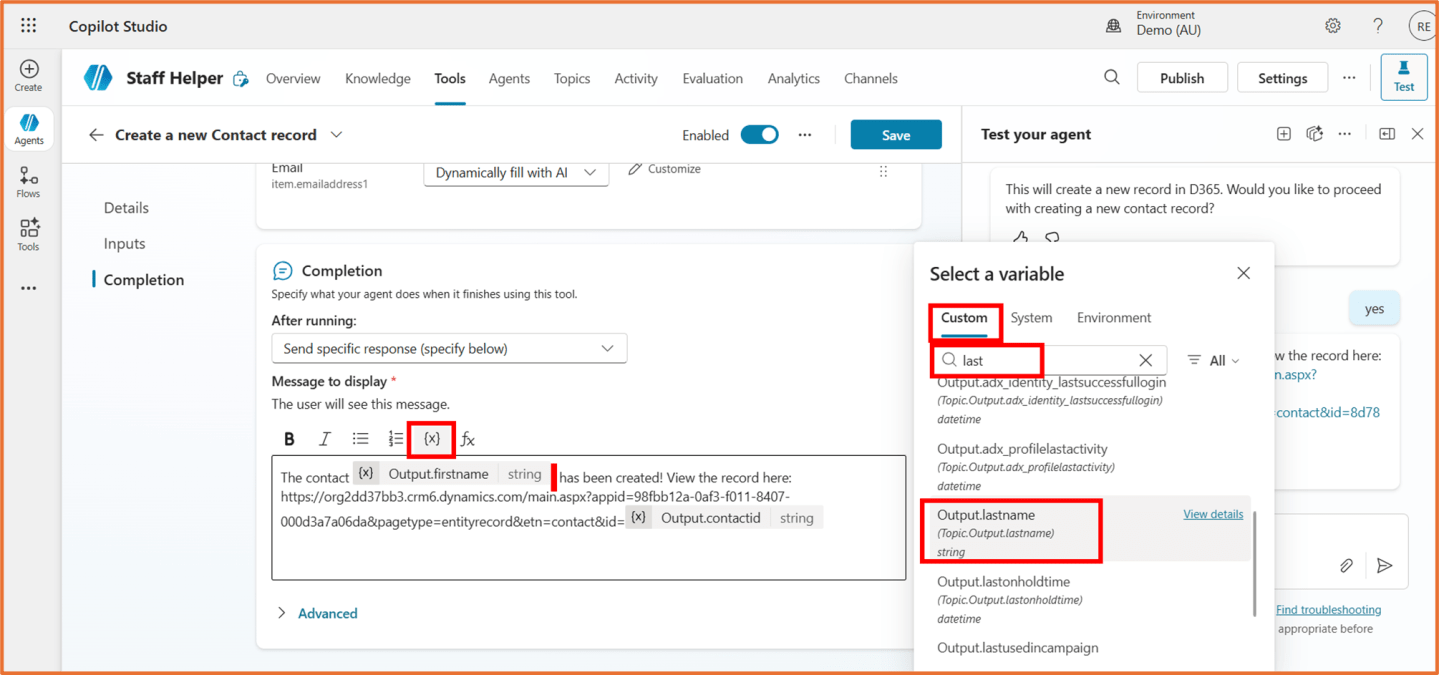Open the After running dropdown

(449, 348)
